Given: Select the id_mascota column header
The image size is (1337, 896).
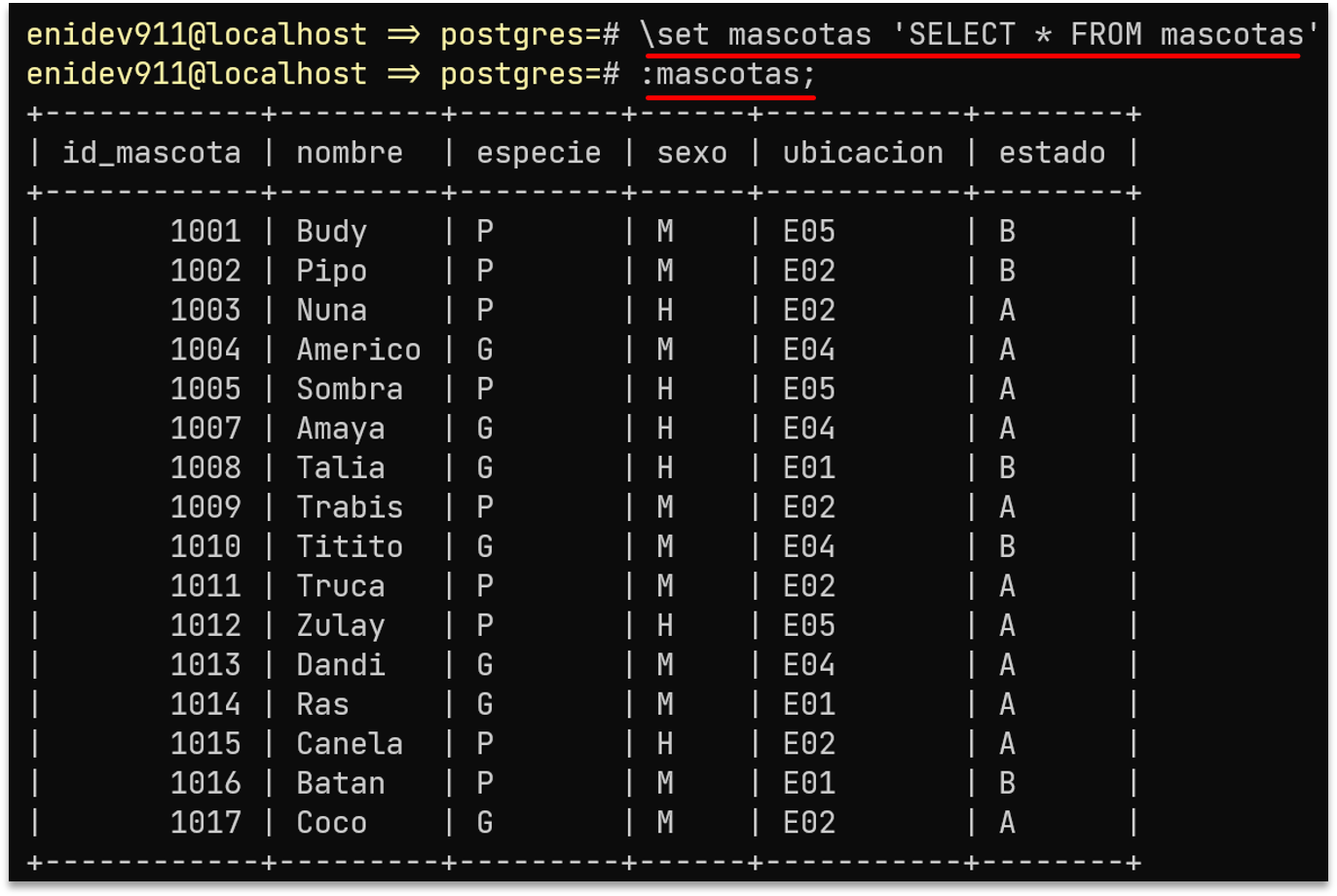Looking at the screenshot, I should click(152, 153).
